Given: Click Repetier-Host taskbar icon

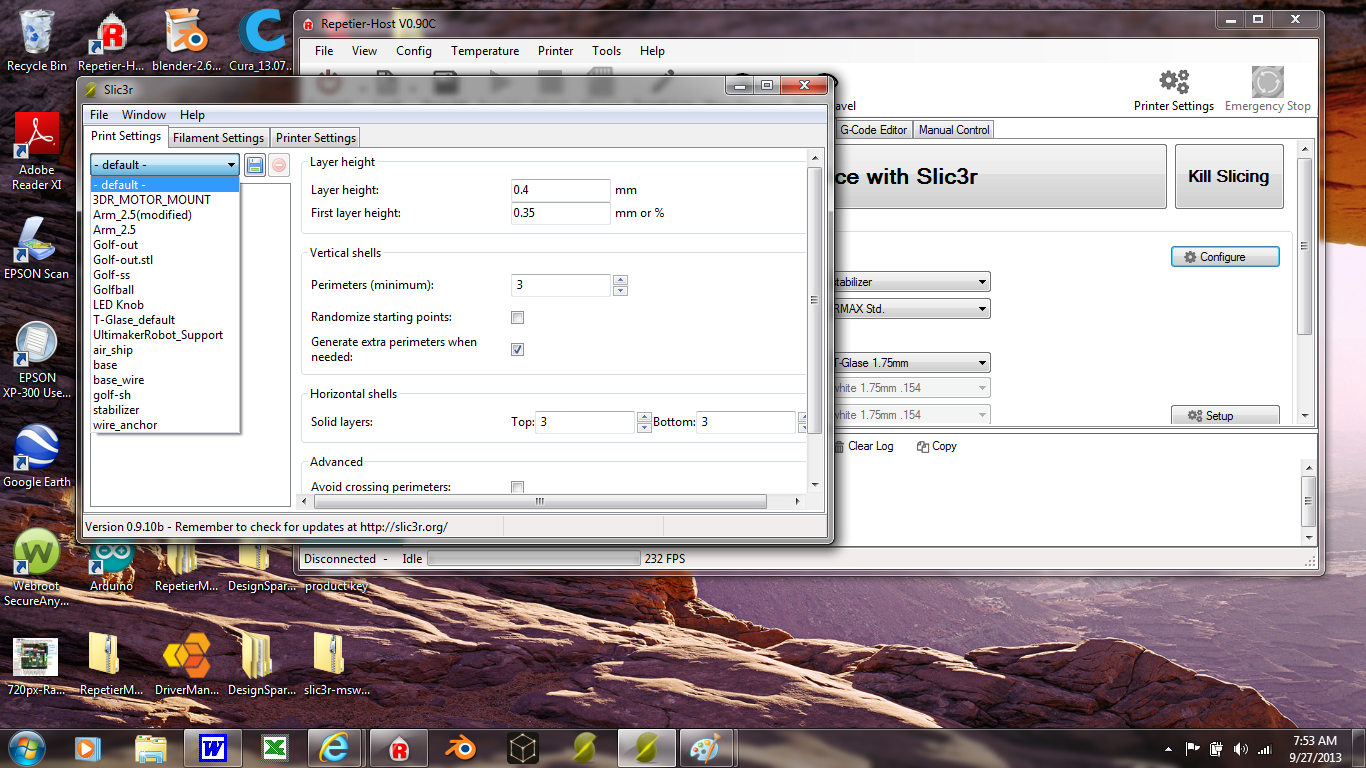Looking at the screenshot, I should (x=399, y=748).
